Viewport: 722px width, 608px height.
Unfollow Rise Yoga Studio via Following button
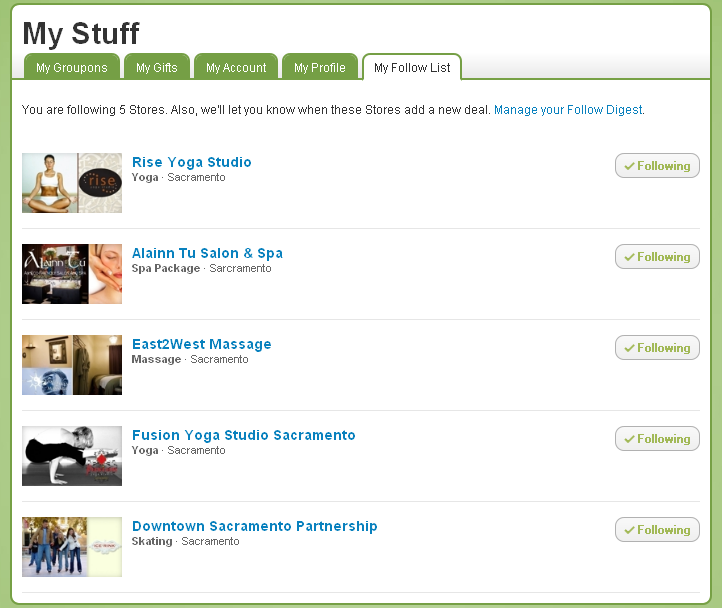pos(657,166)
